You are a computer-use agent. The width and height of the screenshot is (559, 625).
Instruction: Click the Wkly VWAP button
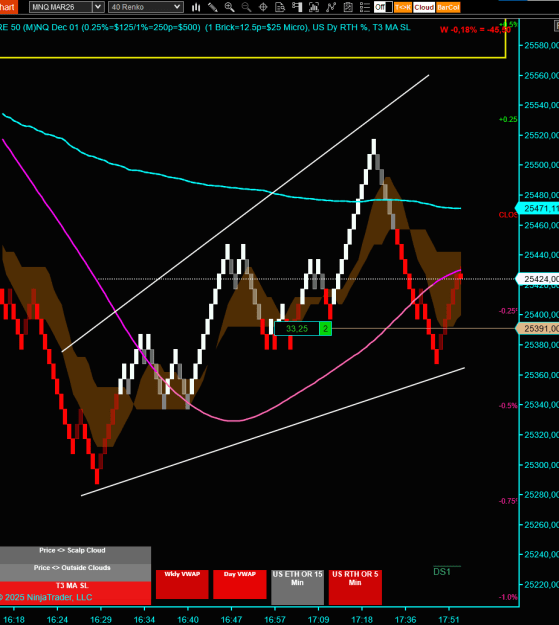(x=182, y=584)
